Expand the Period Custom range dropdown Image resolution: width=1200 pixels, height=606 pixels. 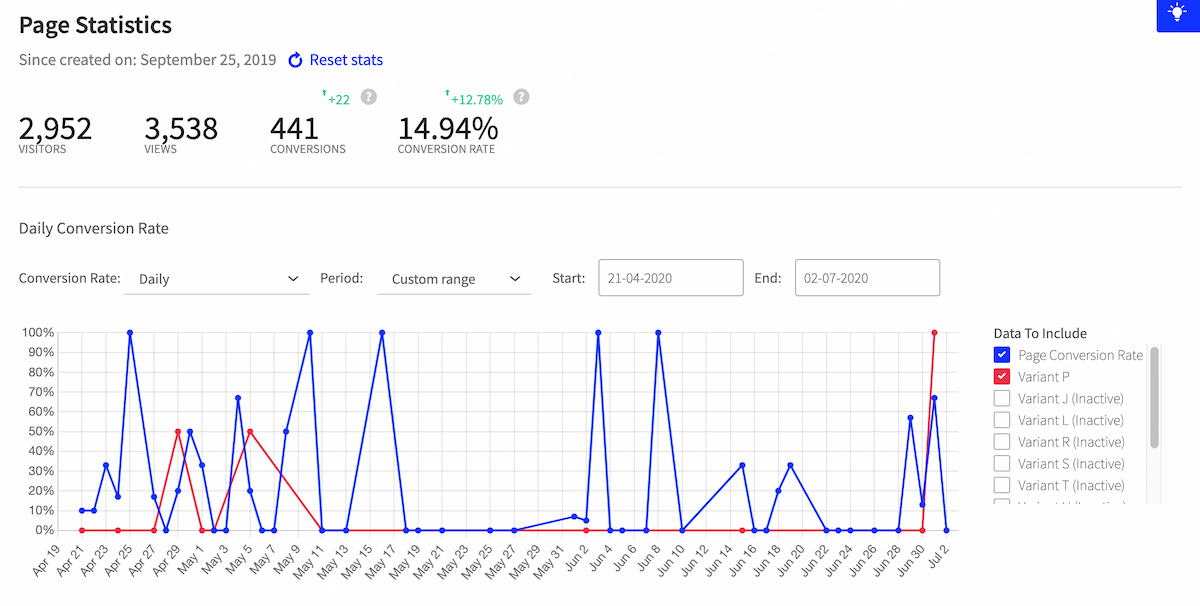454,279
